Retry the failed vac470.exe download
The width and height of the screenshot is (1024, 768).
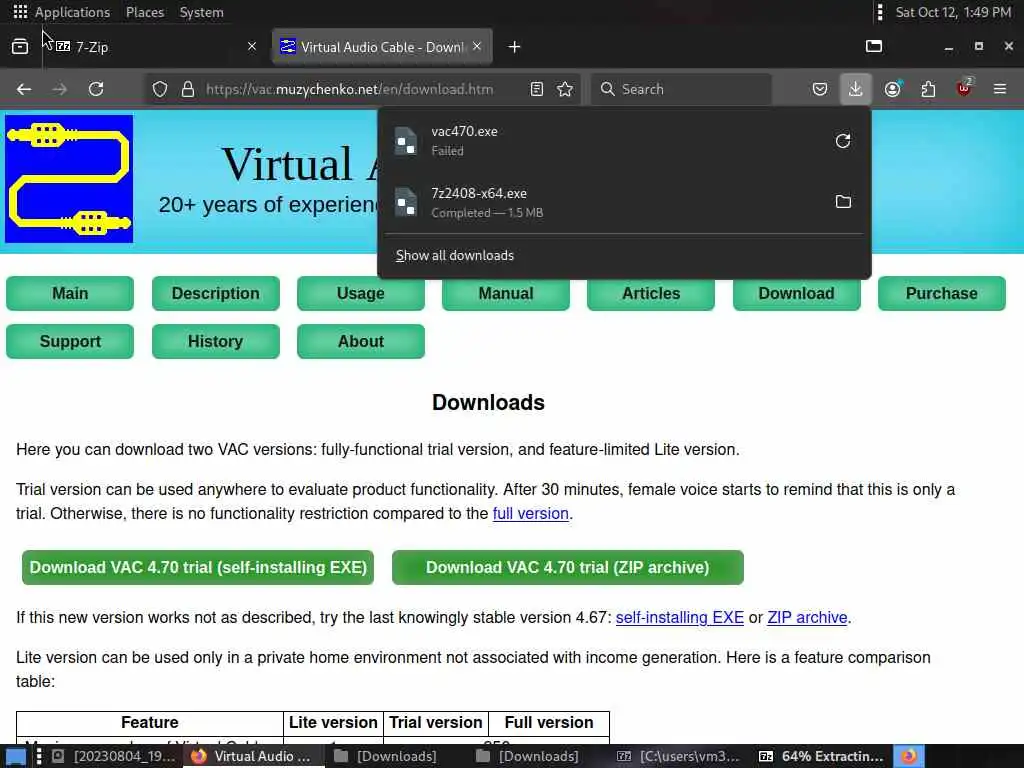842,140
